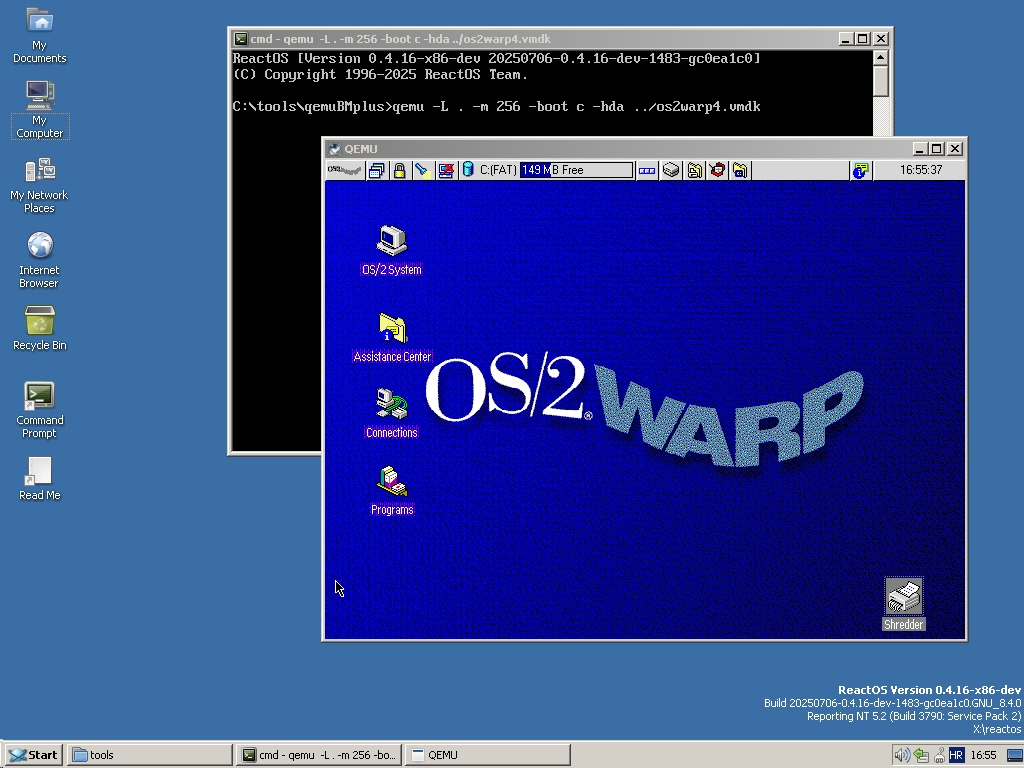Toggle the red shield icon on QEMU toolbar
This screenshot has width=1024, height=768.
pos(718,170)
